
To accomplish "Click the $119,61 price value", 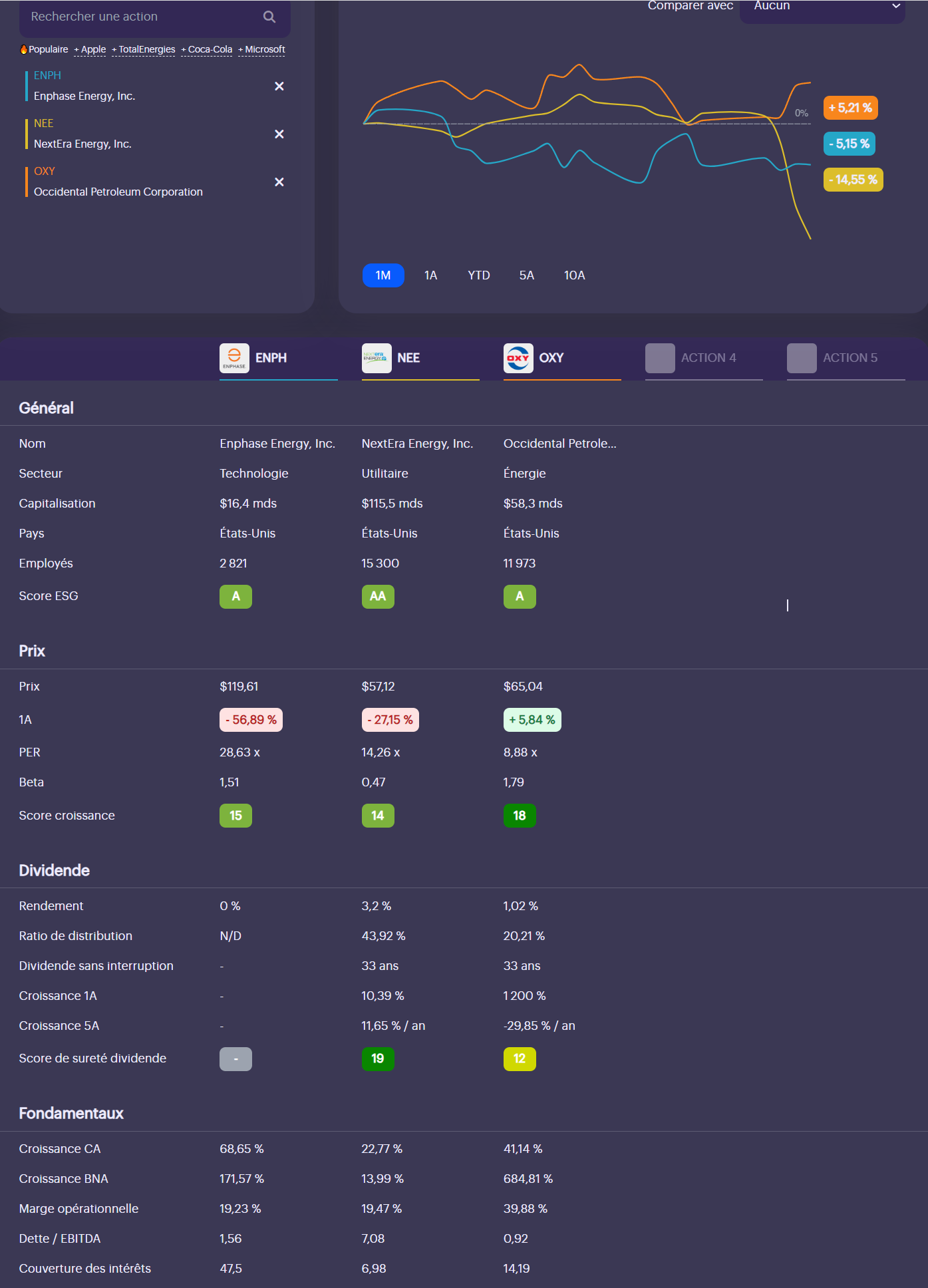I will 239,687.
